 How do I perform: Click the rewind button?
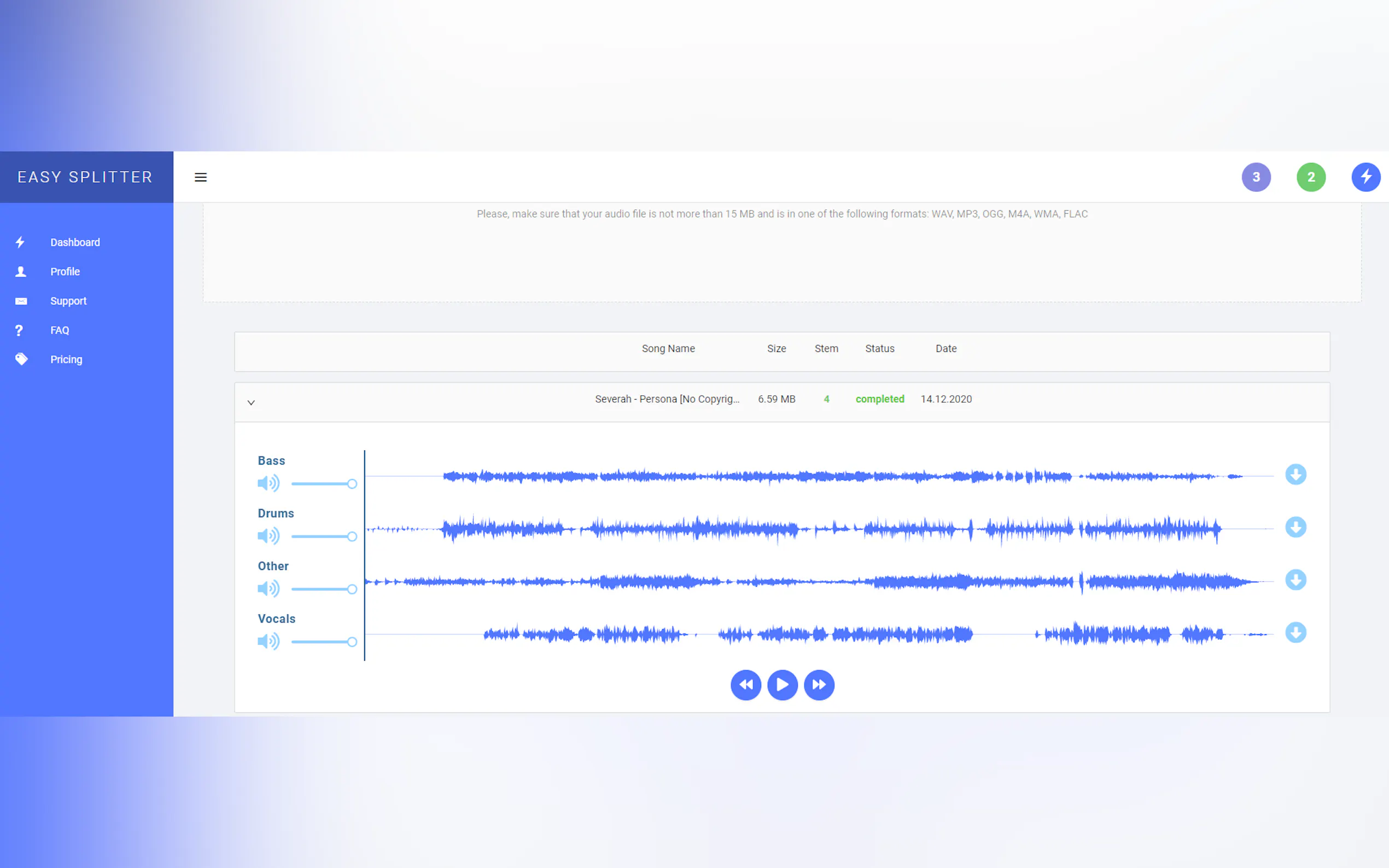(x=745, y=685)
